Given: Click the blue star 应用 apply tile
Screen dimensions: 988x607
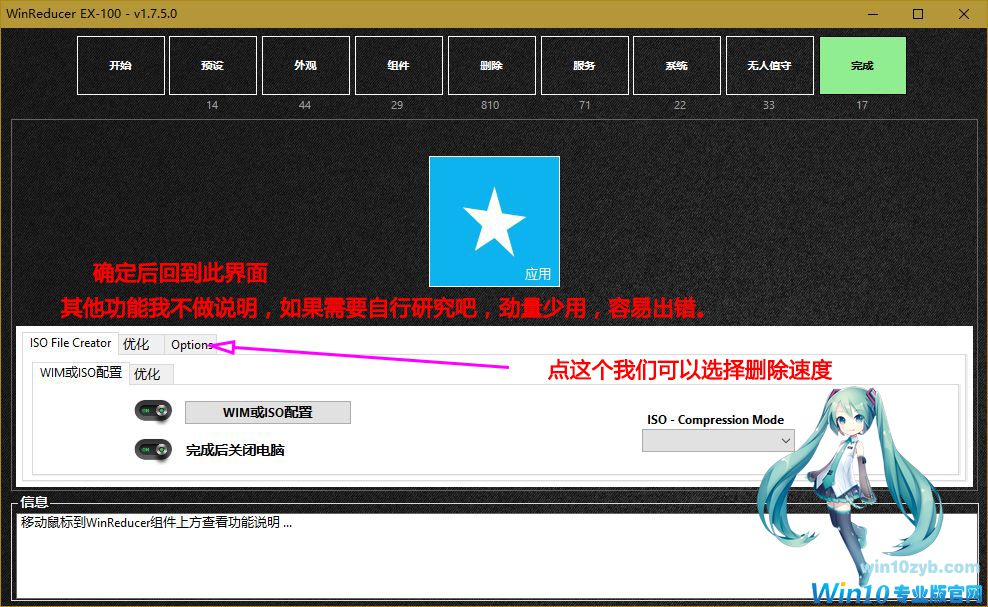Looking at the screenshot, I should pyautogui.click(x=494, y=221).
